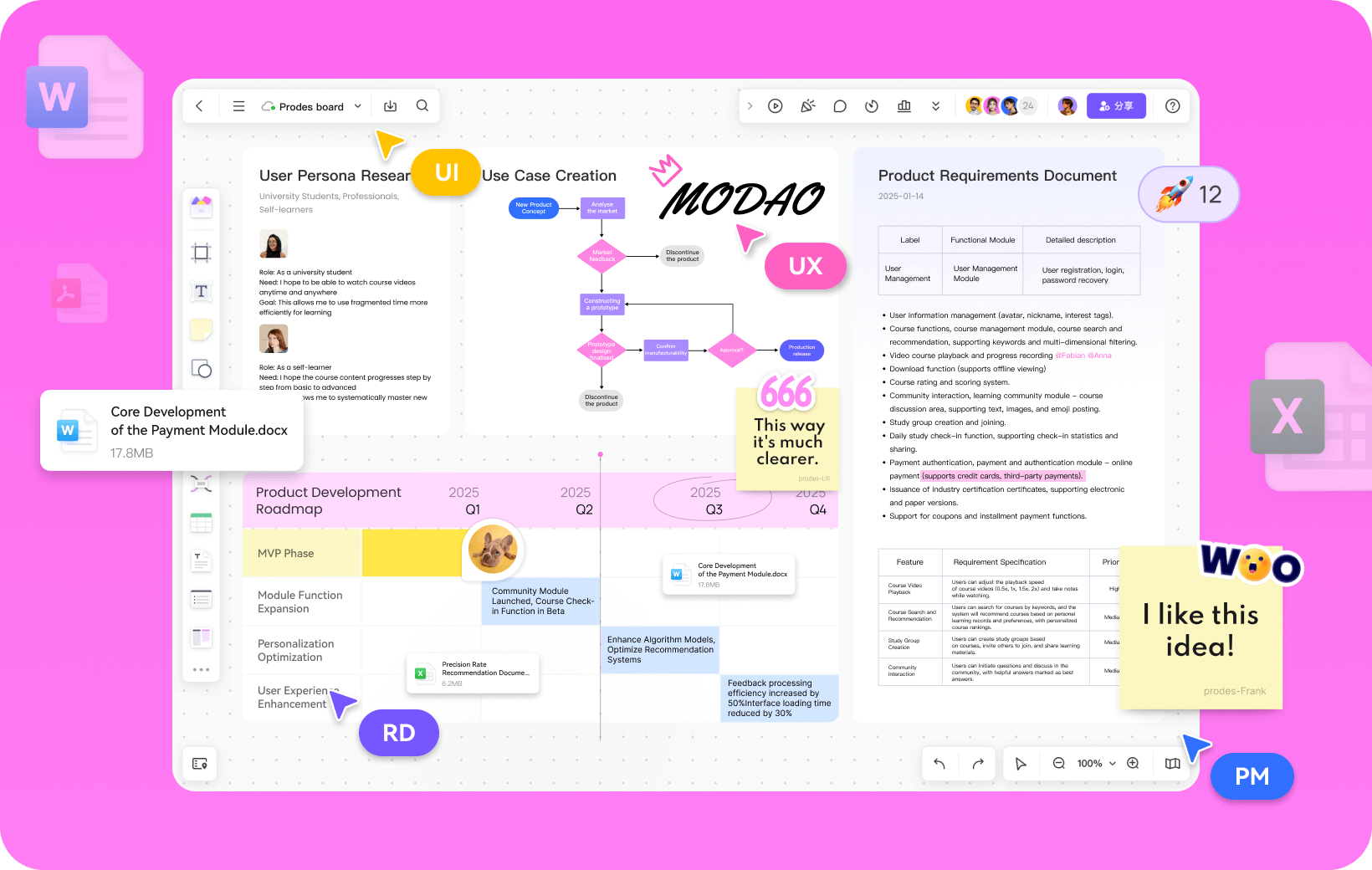
Task: Select the Frame tool in left toolbar
Action: [201, 253]
